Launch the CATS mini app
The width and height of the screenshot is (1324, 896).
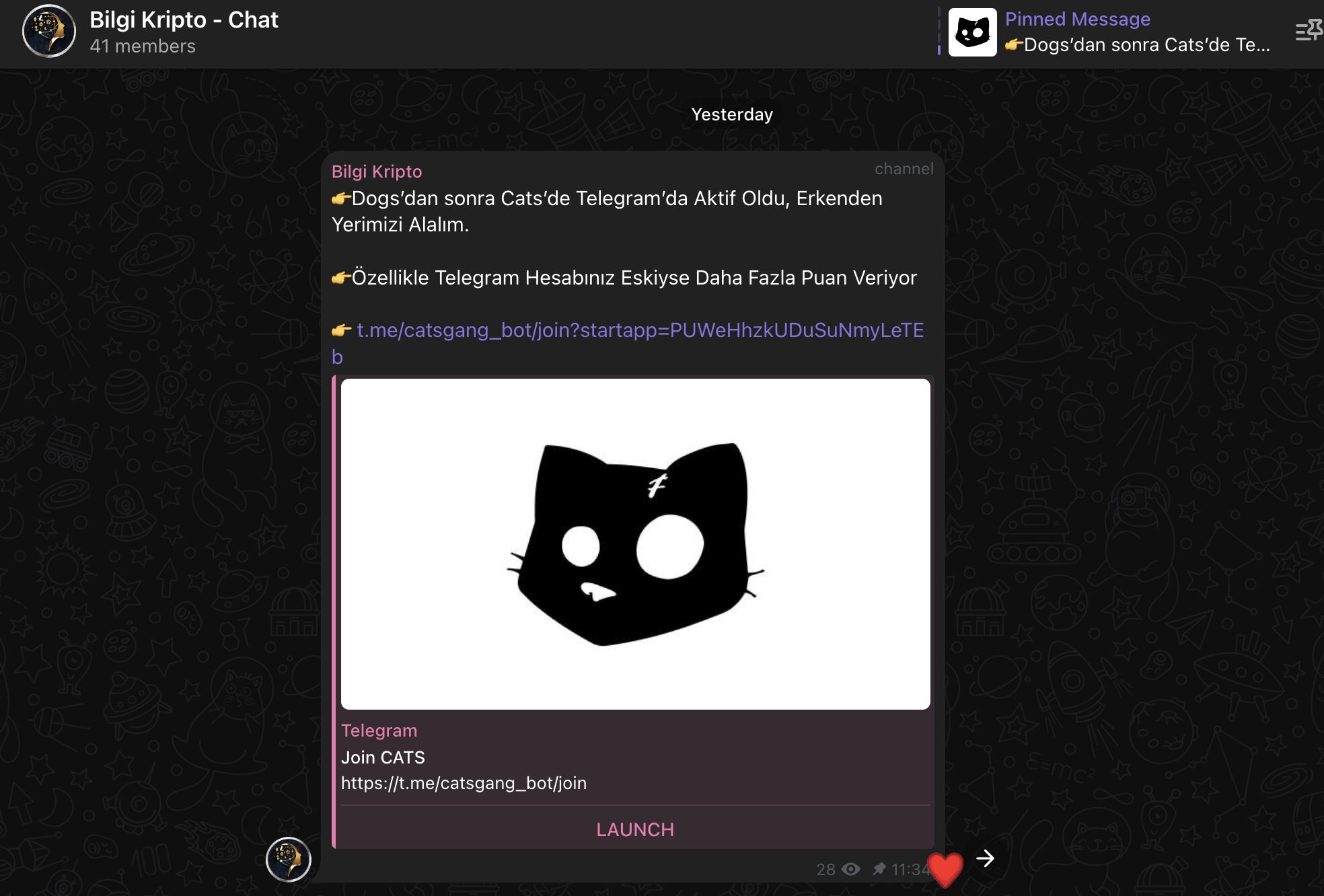tap(634, 829)
